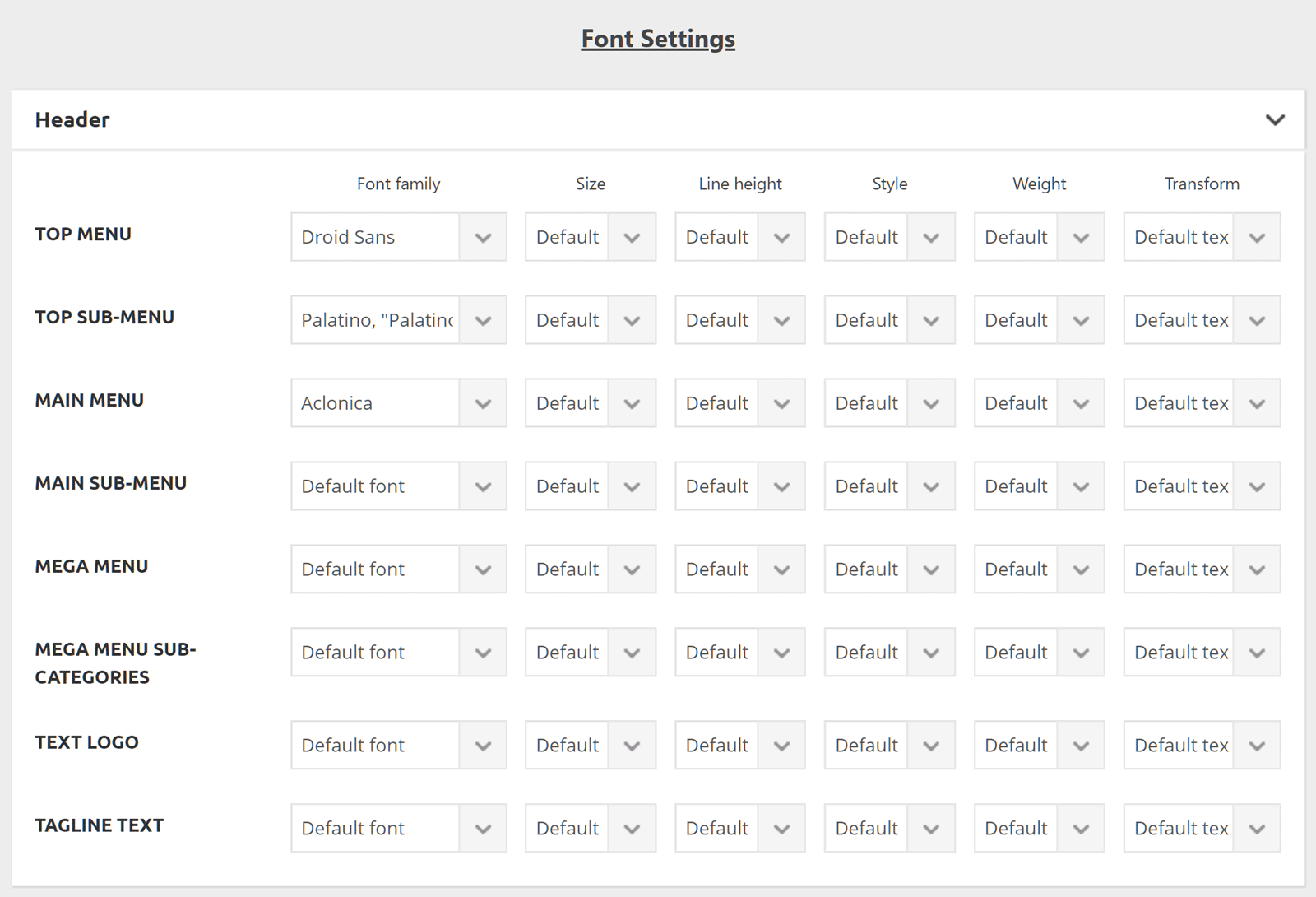
Task: Open Mega Menu style dropdown
Action: tap(889, 569)
